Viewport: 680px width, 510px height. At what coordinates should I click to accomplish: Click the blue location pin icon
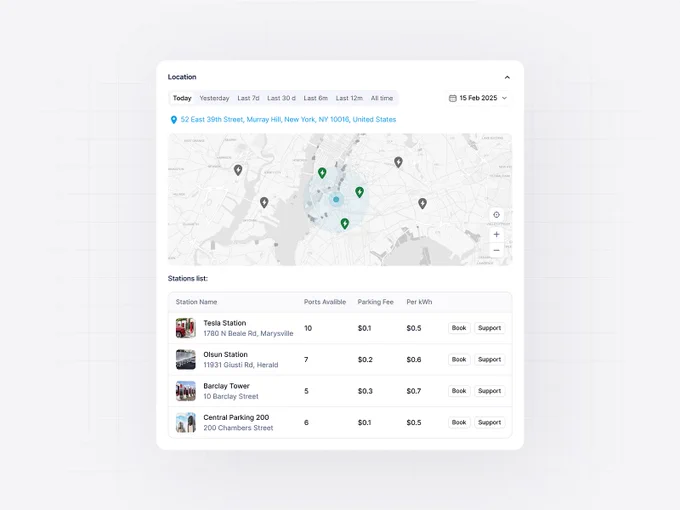point(173,120)
